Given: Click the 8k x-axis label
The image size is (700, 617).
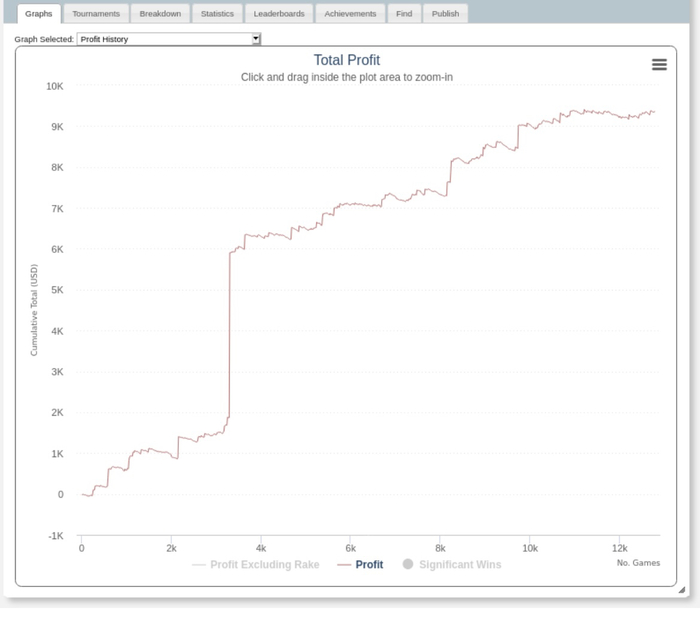Looking at the screenshot, I should pyautogui.click(x=440, y=548).
